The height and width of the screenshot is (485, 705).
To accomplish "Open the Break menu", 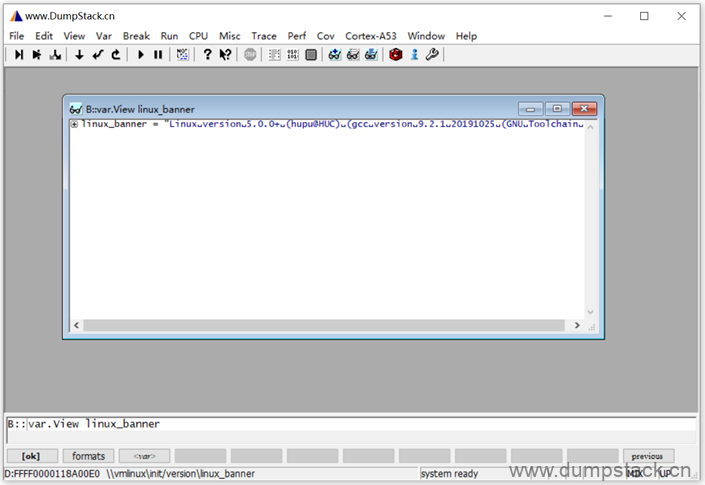I will [x=136, y=36].
